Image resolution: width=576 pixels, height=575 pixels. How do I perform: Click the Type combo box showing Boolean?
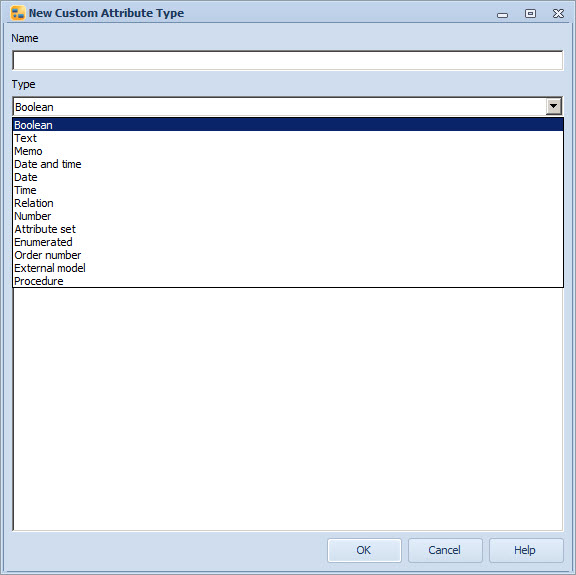(288, 107)
